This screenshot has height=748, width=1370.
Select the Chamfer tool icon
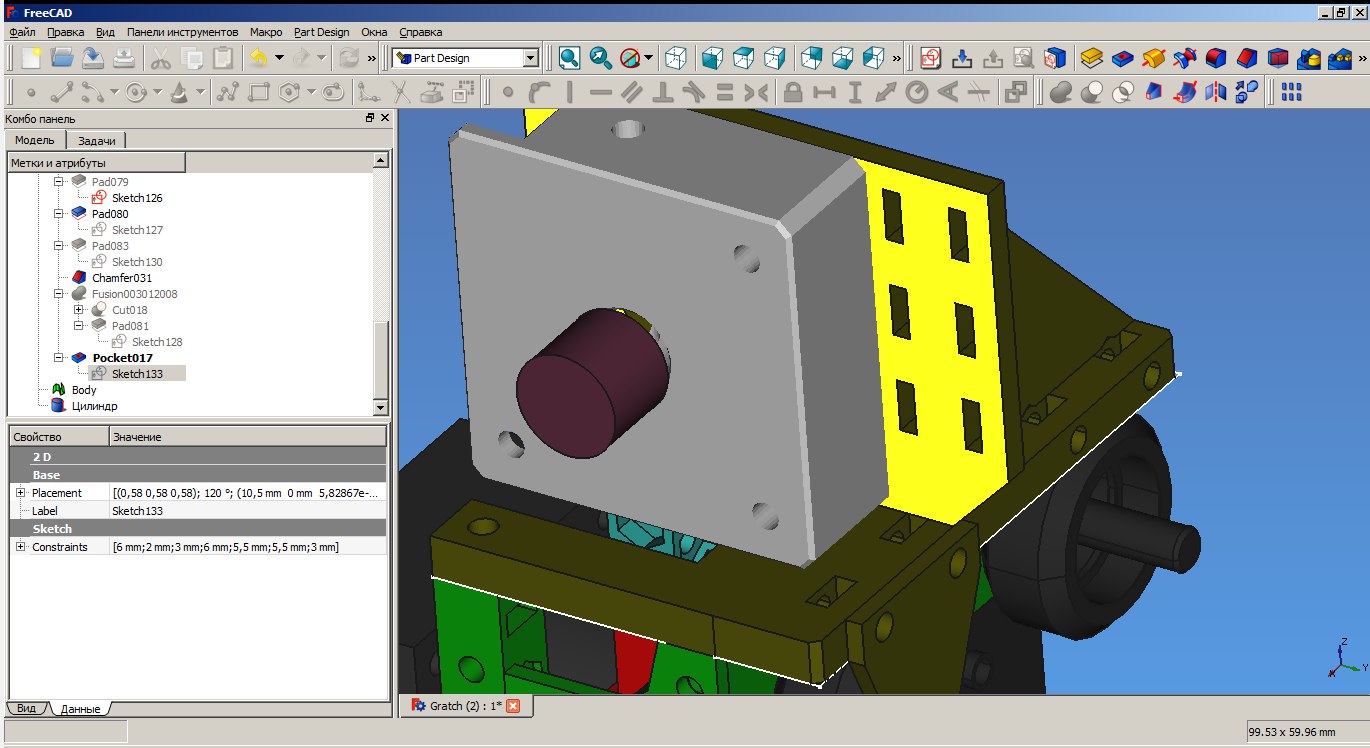point(1247,58)
